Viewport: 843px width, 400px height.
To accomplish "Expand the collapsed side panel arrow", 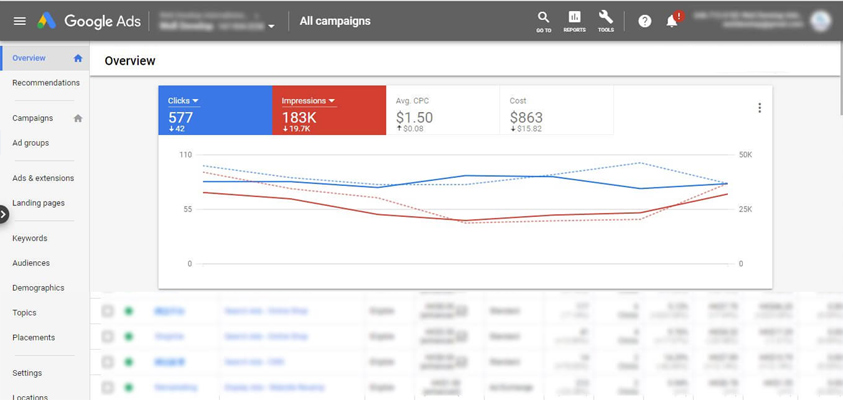I will (4, 213).
